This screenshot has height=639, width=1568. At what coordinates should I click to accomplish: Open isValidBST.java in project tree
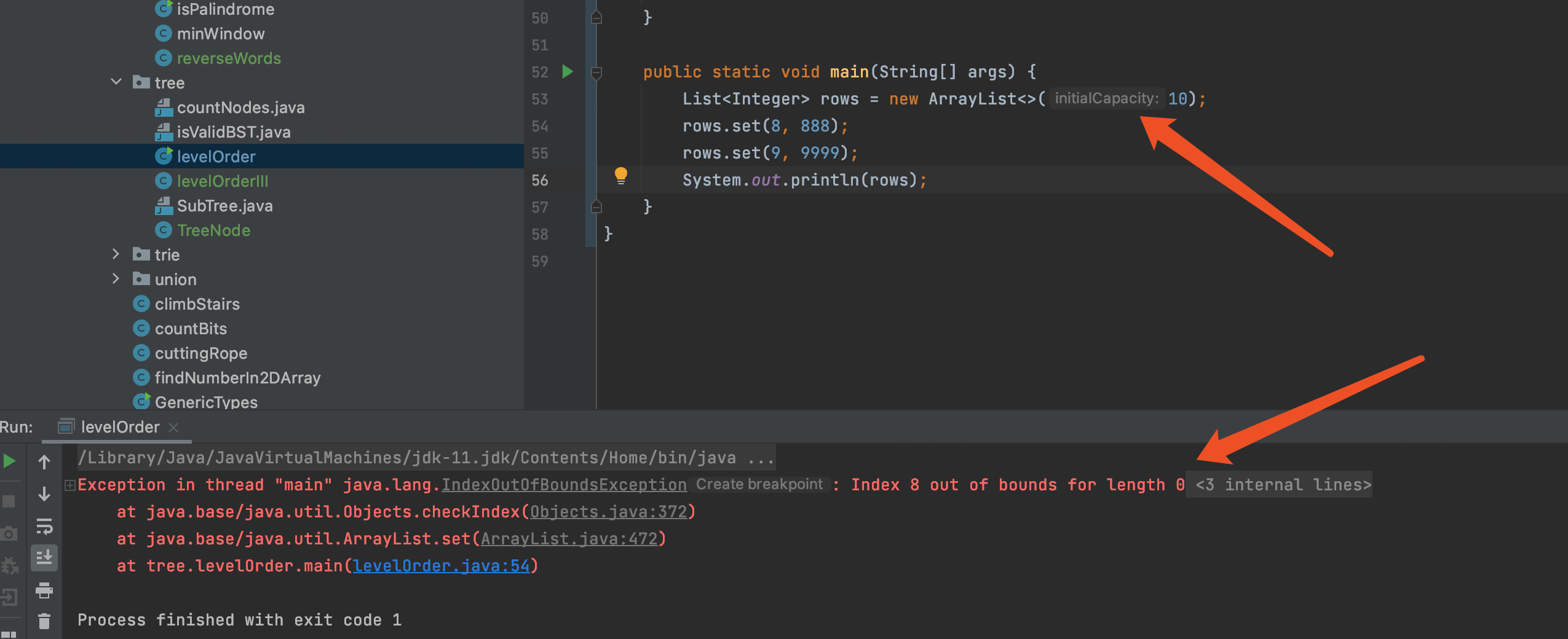[234, 131]
